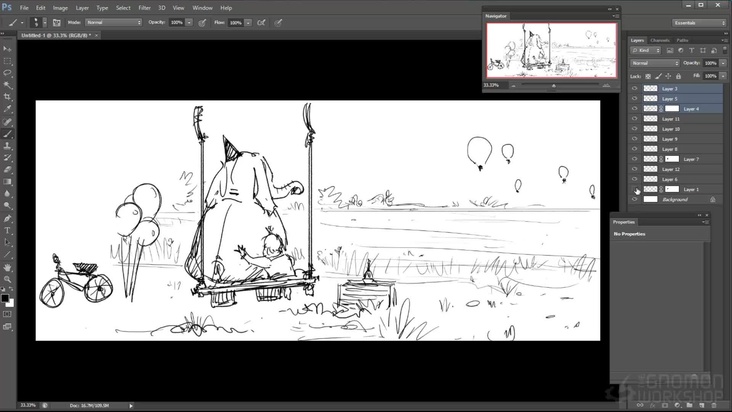
Task: Open brush Flow slider arrow
Action: tap(248, 22)
